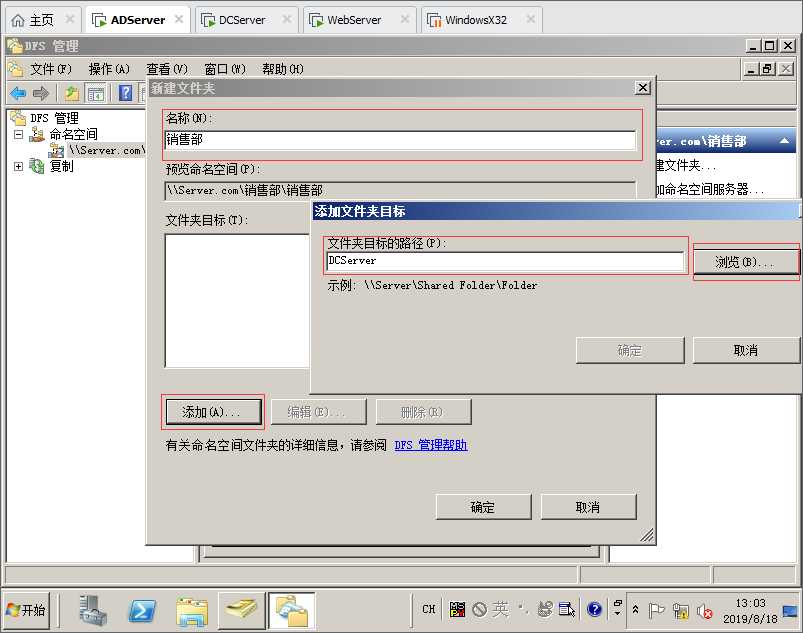
Task: Click the CH language indicator
Action: tap(429, 609)
